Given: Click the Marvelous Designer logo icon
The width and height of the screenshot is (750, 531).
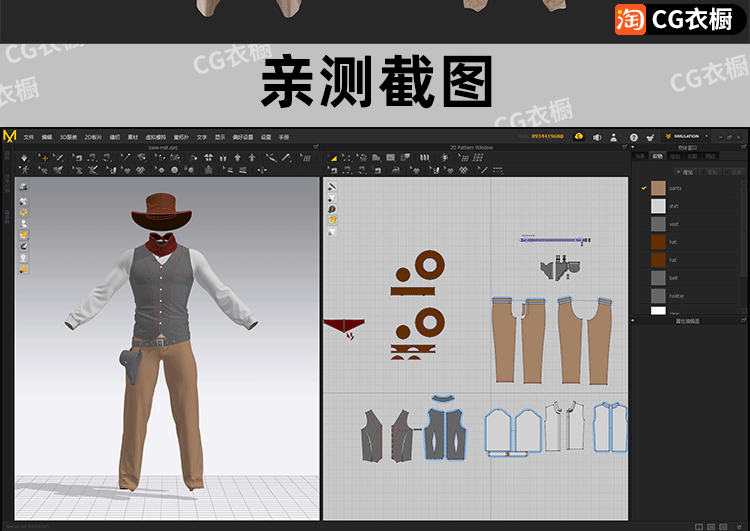Looking at the screenshot, I should click(x=10, y=136).
